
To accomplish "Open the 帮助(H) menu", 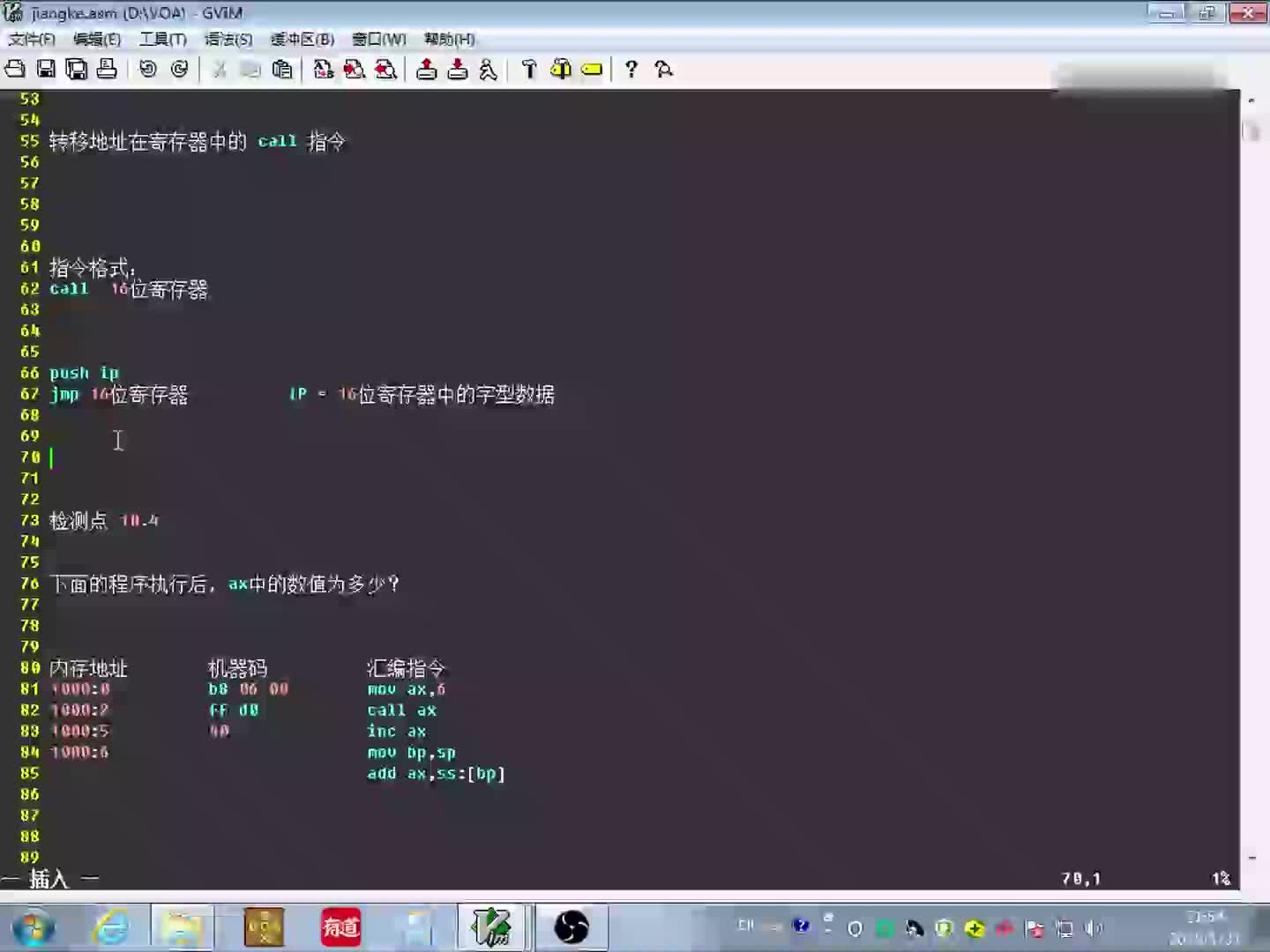I will click(450, 40).
